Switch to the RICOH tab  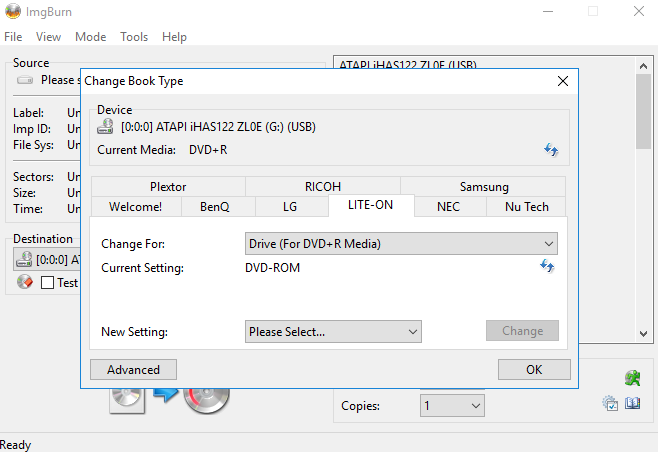(323, 186)
